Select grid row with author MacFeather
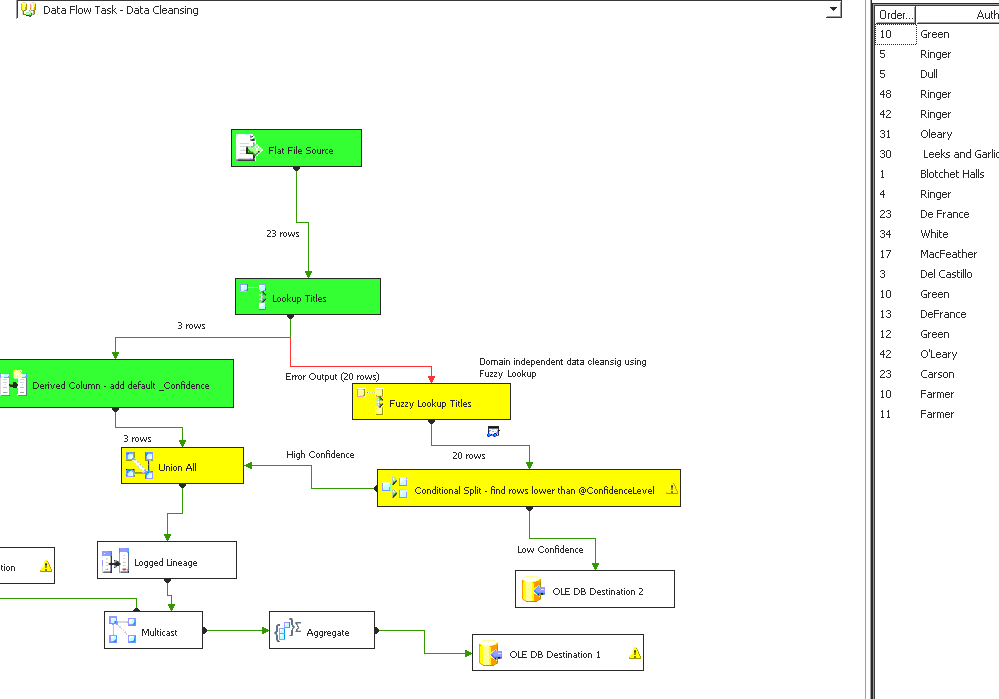This screenshot has height=699, width=999. point(937,254)
